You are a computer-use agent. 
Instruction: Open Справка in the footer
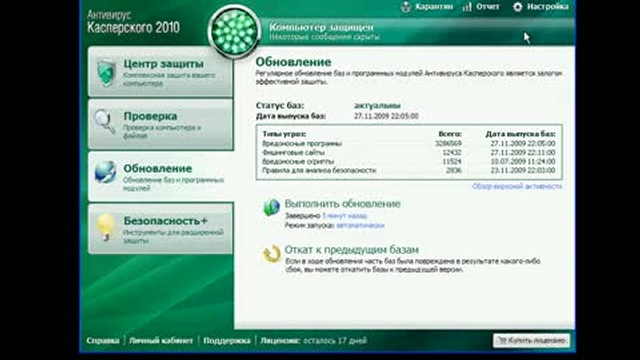pyautogui.click(x=102, y=340)
